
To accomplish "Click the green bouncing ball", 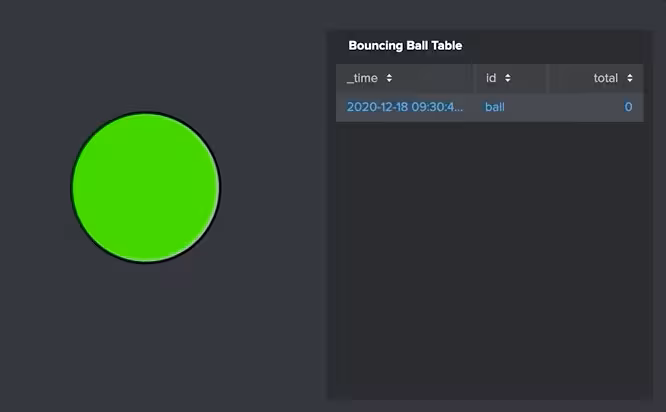I will tap(145, 187).
